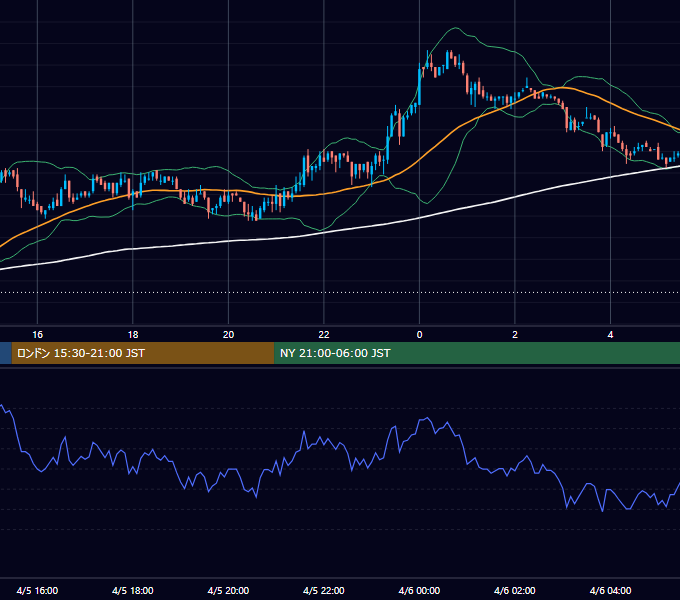Select the ロンドン 15:30-21:00 JST session bar
This screenshot has width=680, height=600.
[143, 353]
